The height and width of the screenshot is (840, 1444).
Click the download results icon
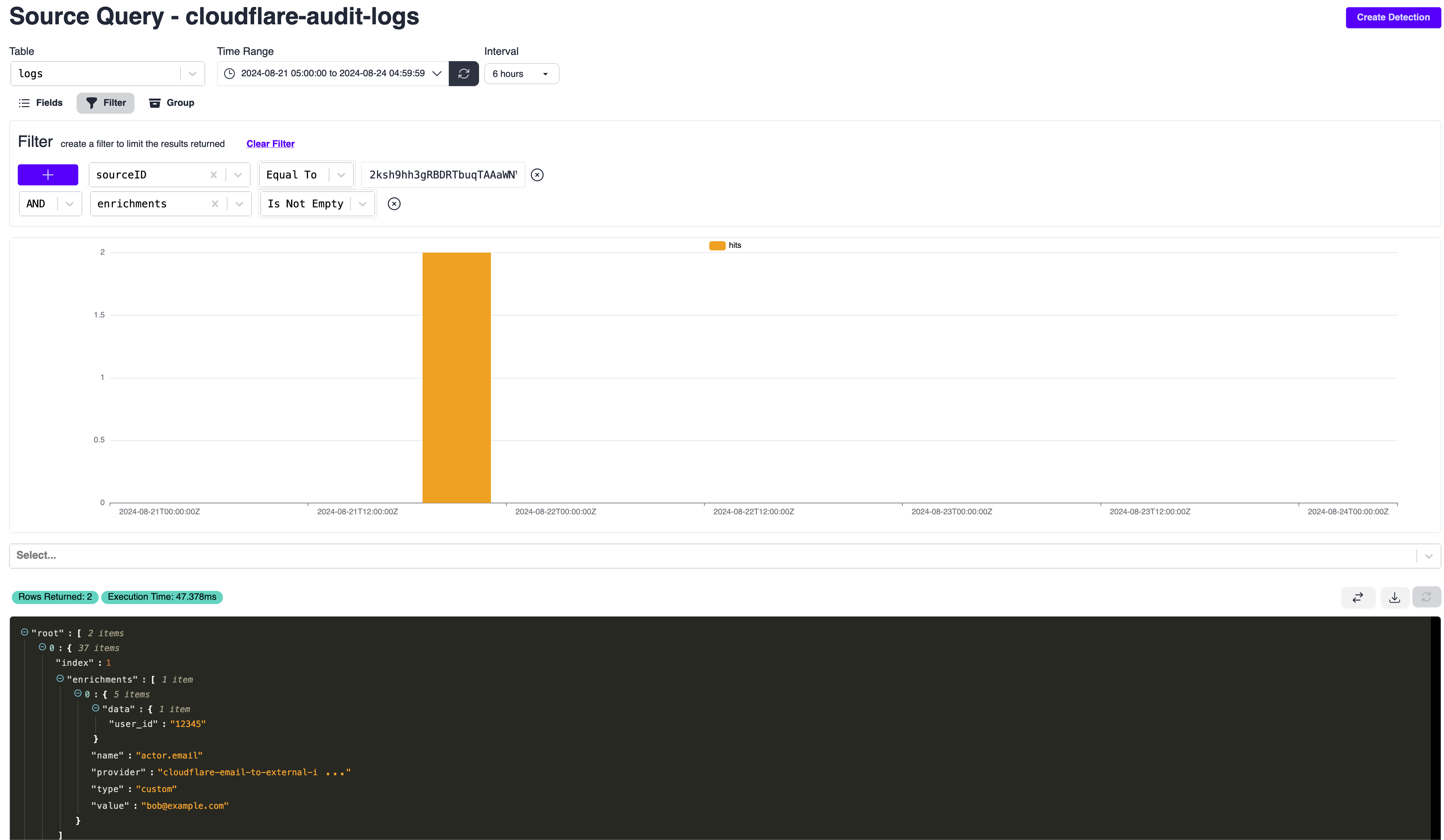1395,597
